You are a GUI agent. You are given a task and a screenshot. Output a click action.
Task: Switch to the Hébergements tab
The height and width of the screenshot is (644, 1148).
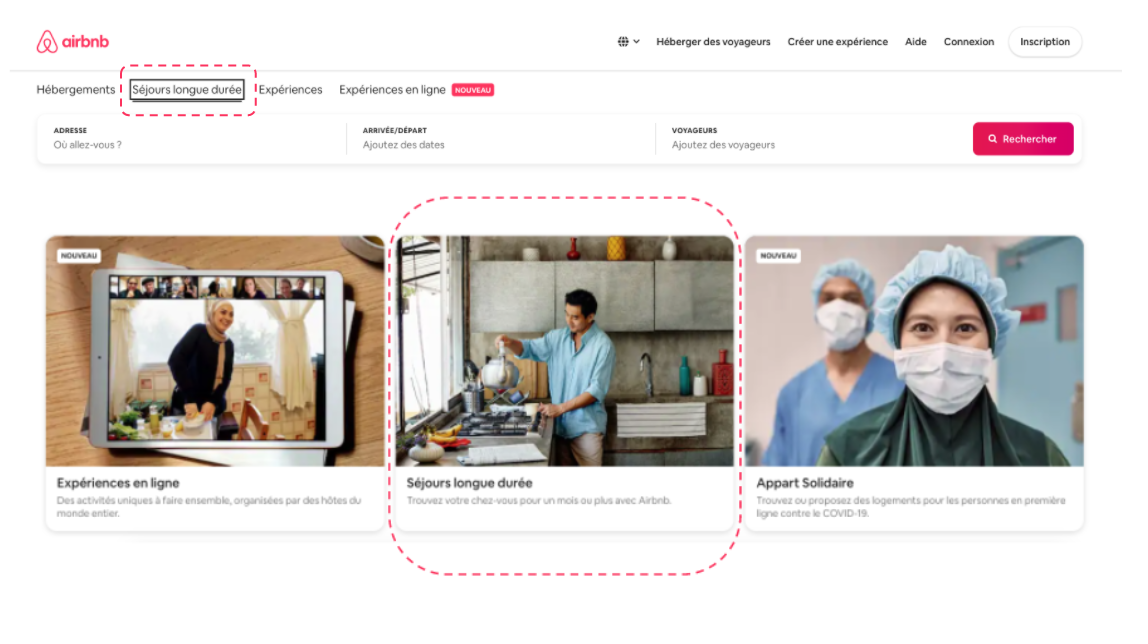pos(76,90)
